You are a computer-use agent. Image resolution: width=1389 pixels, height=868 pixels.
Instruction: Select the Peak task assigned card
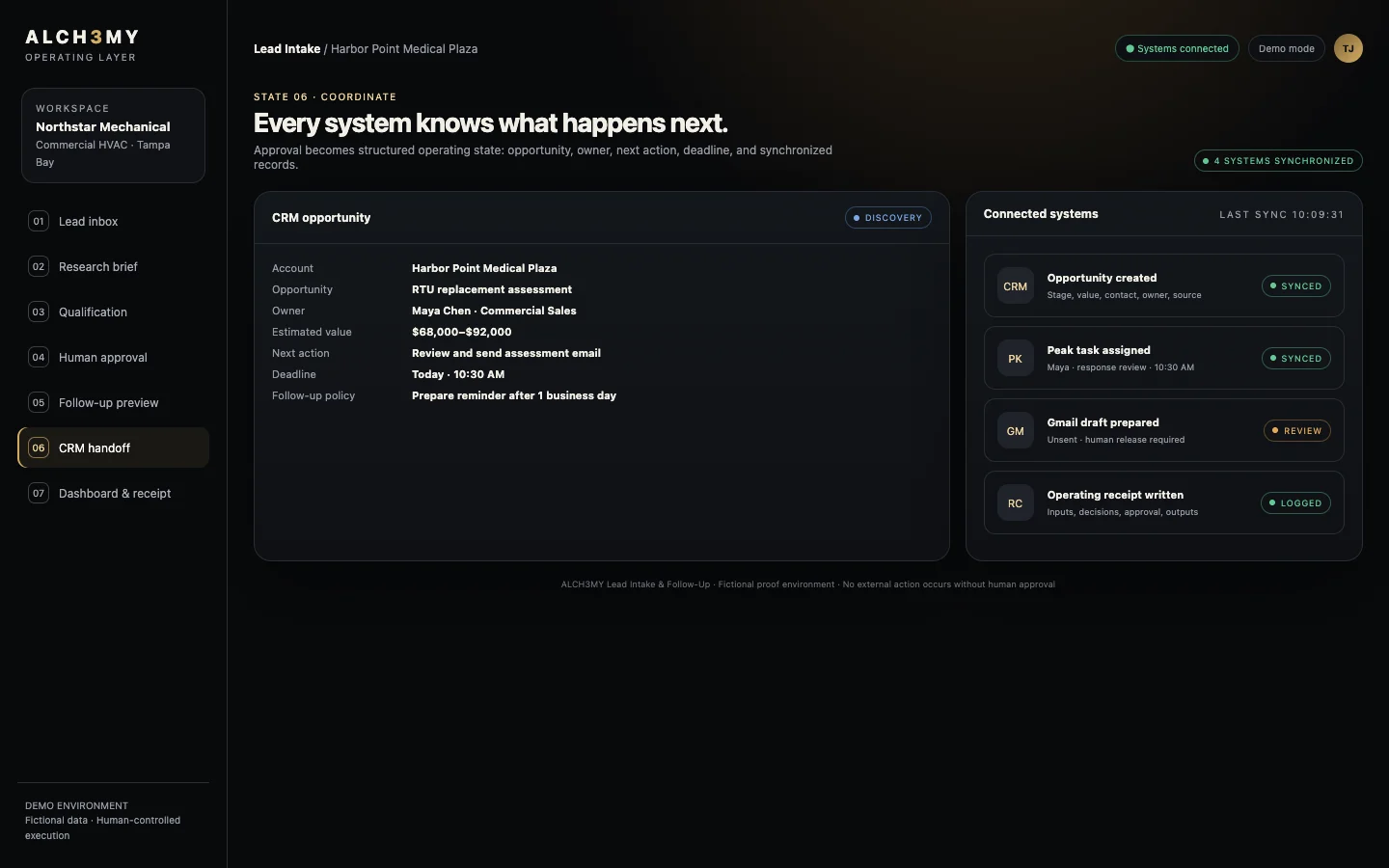1163,358
